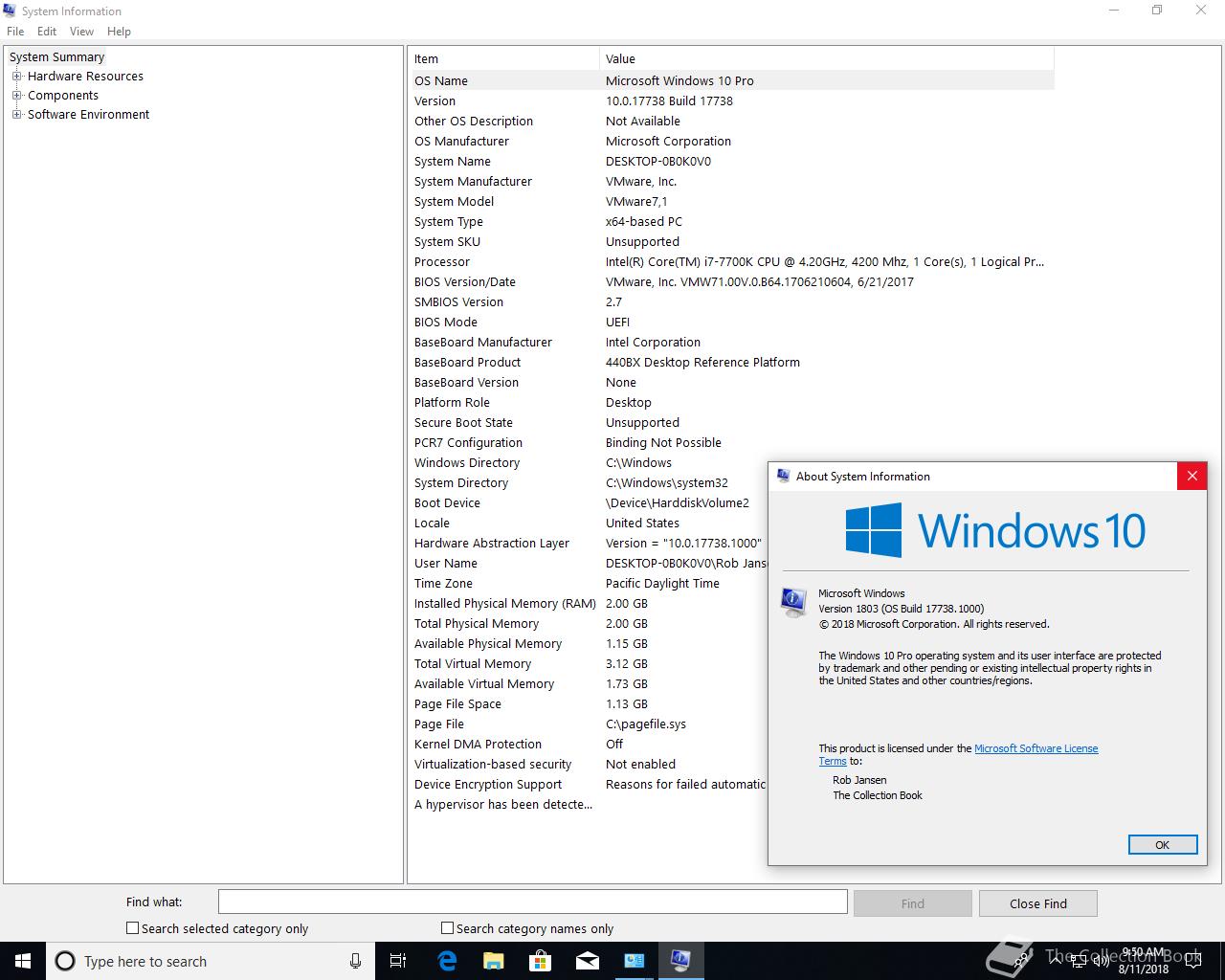Click OK in the About dialog
Image resolution: width=1225 pixels, height=980 pixels.
(x=1163, y=844)
